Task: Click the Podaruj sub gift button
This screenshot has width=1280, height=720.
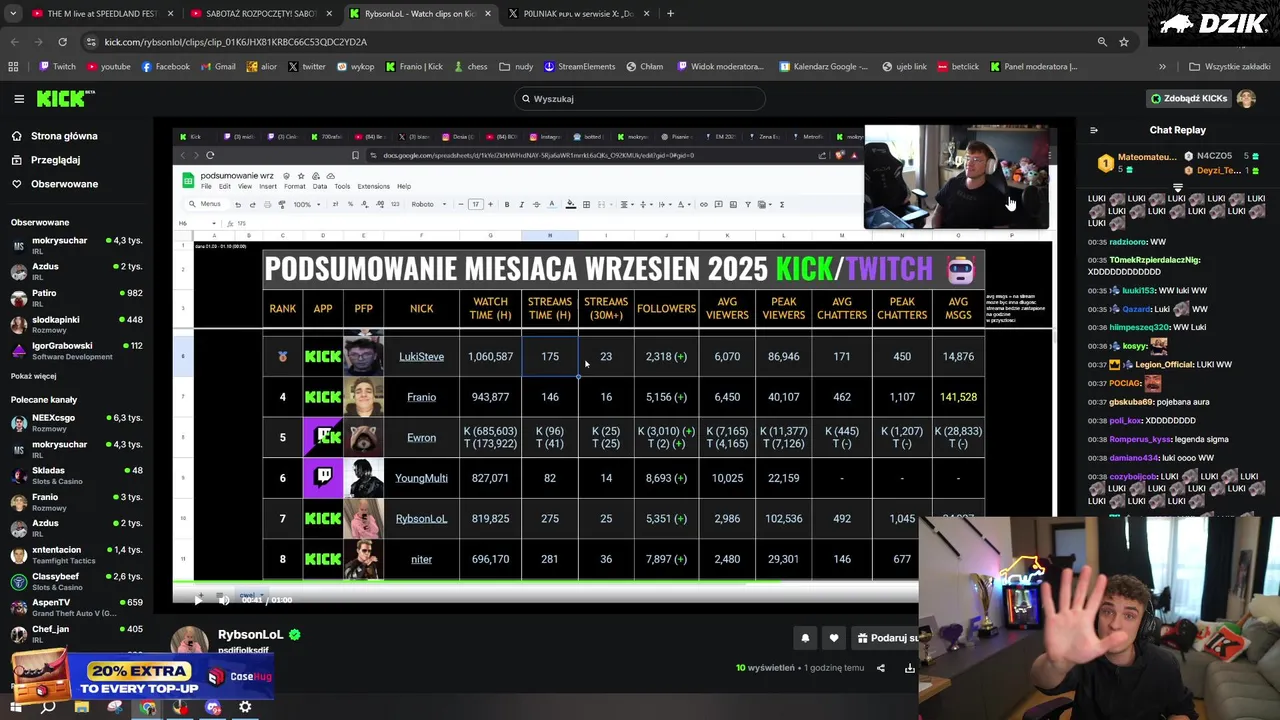Action: tap(886, 638)
